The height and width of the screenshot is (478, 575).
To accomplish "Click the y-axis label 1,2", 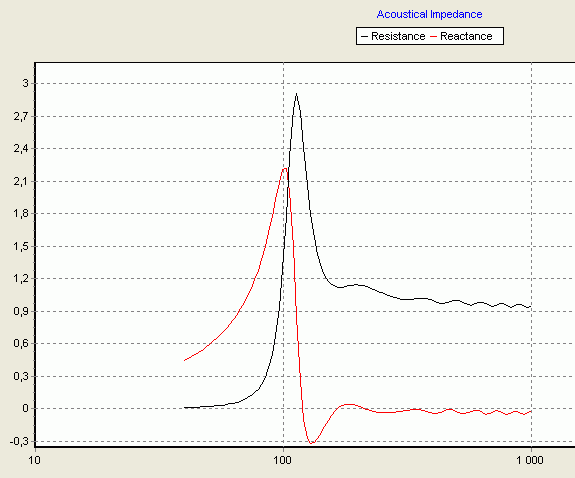I will coord(21,278).
